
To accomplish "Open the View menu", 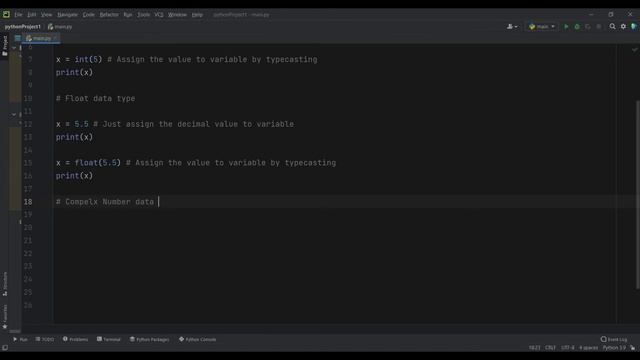I will pos(47,15).
